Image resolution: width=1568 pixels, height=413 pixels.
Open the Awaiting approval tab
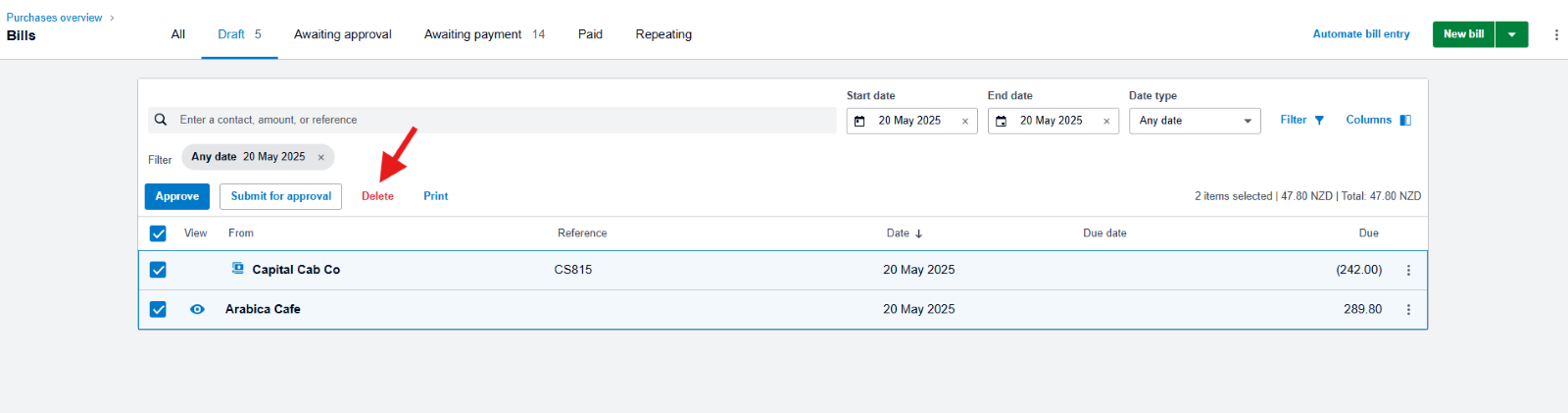tap(343, 34)
